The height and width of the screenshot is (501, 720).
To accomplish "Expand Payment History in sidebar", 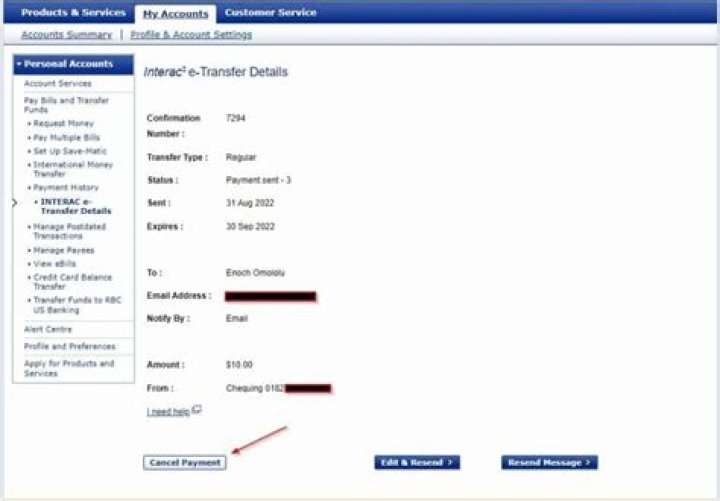I will 66,187.
